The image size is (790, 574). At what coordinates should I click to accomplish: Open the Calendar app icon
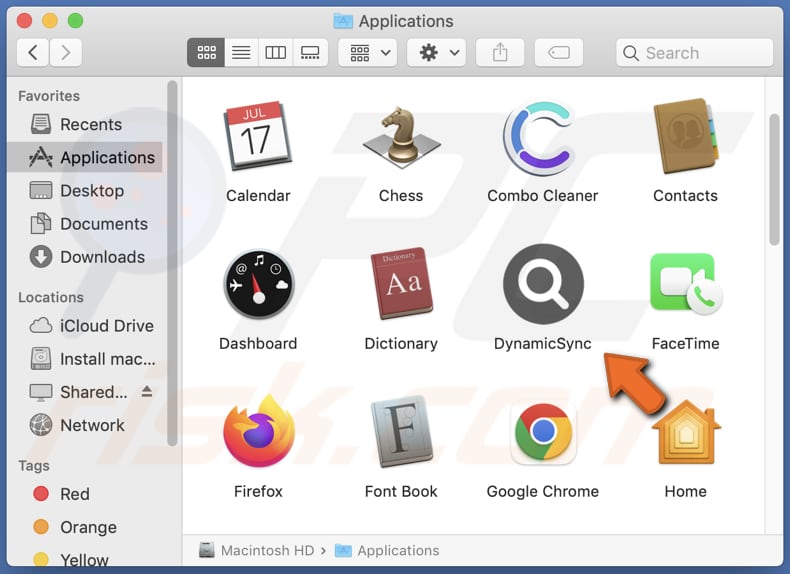[257, 136]
